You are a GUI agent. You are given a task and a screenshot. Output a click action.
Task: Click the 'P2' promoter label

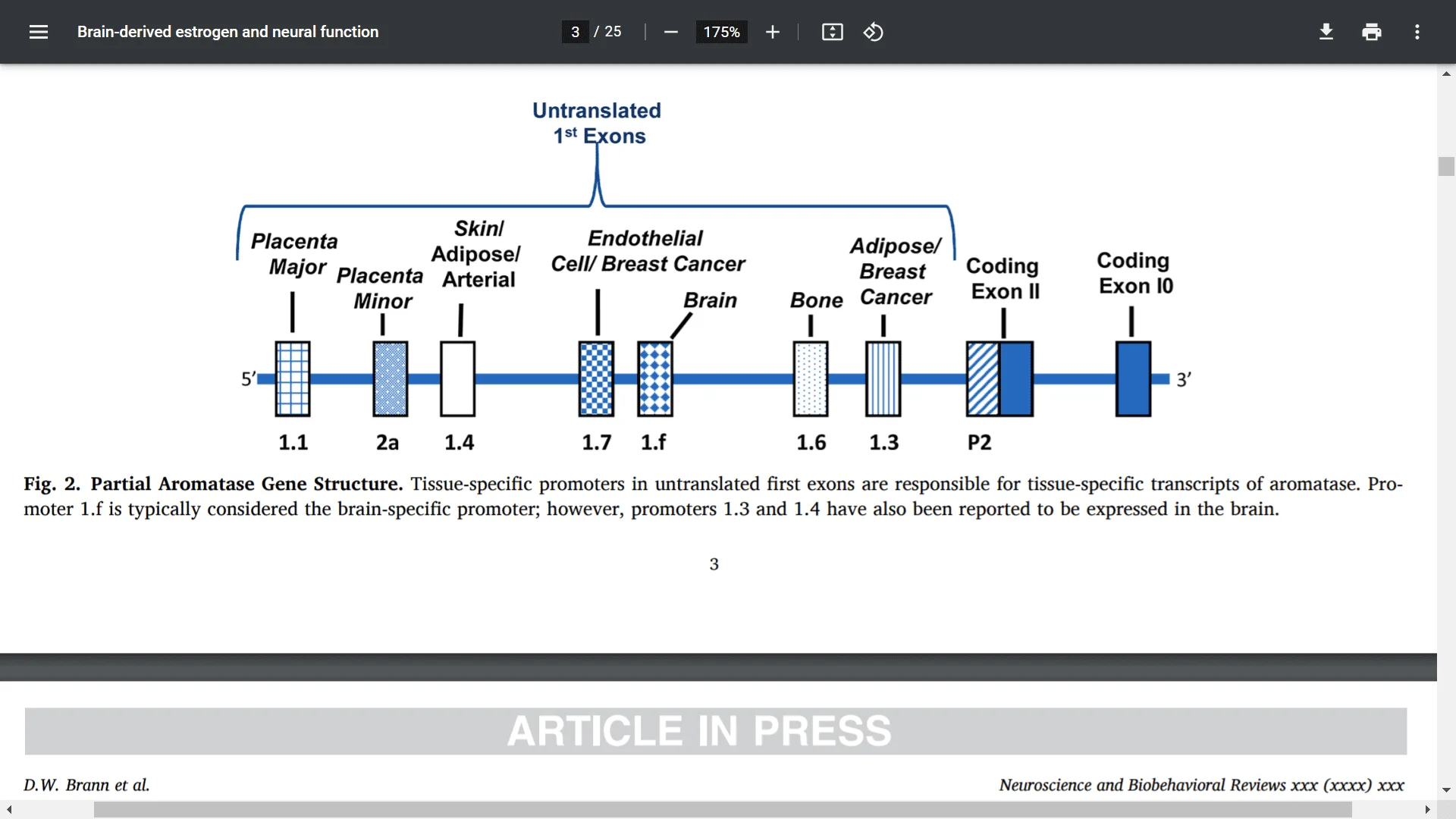pos(979,442)
